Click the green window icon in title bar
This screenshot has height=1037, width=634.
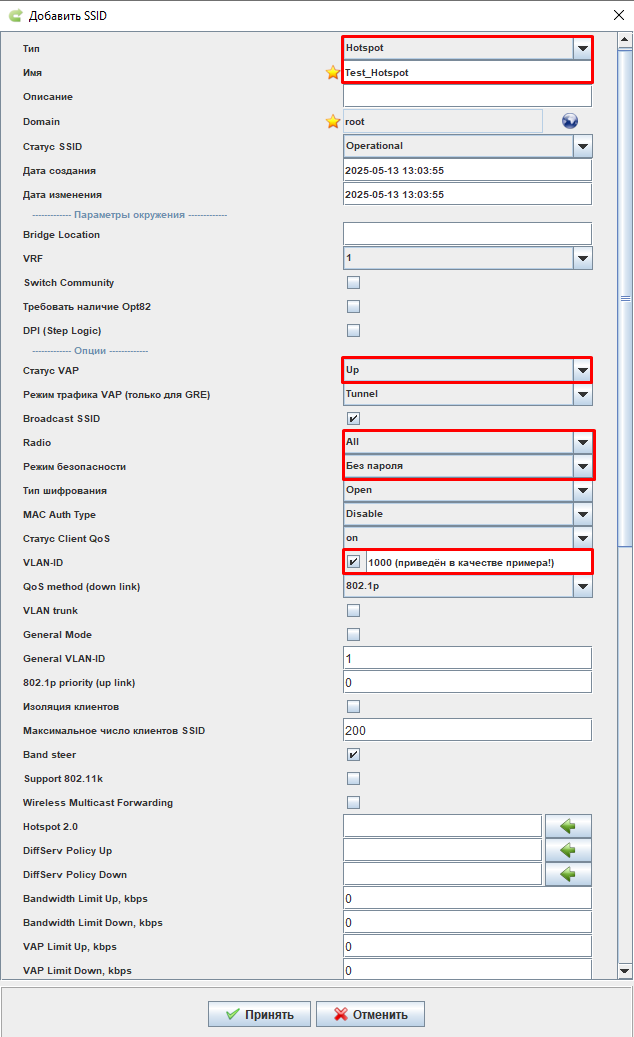pos(13,14)
